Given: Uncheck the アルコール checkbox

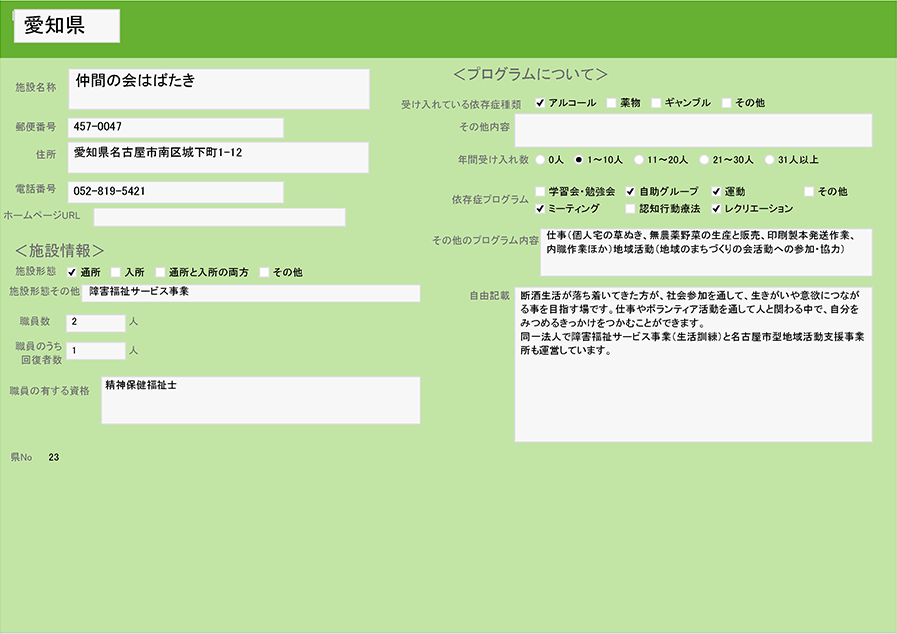Looking at the screenshot, I should point(541,103).
